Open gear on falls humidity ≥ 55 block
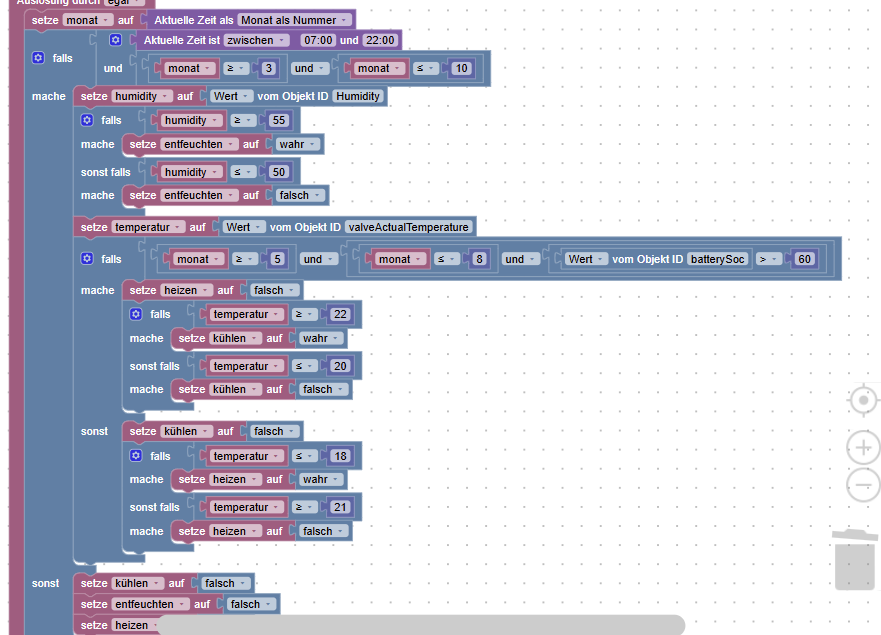This screenshot has height=635, width=881. 87,120
